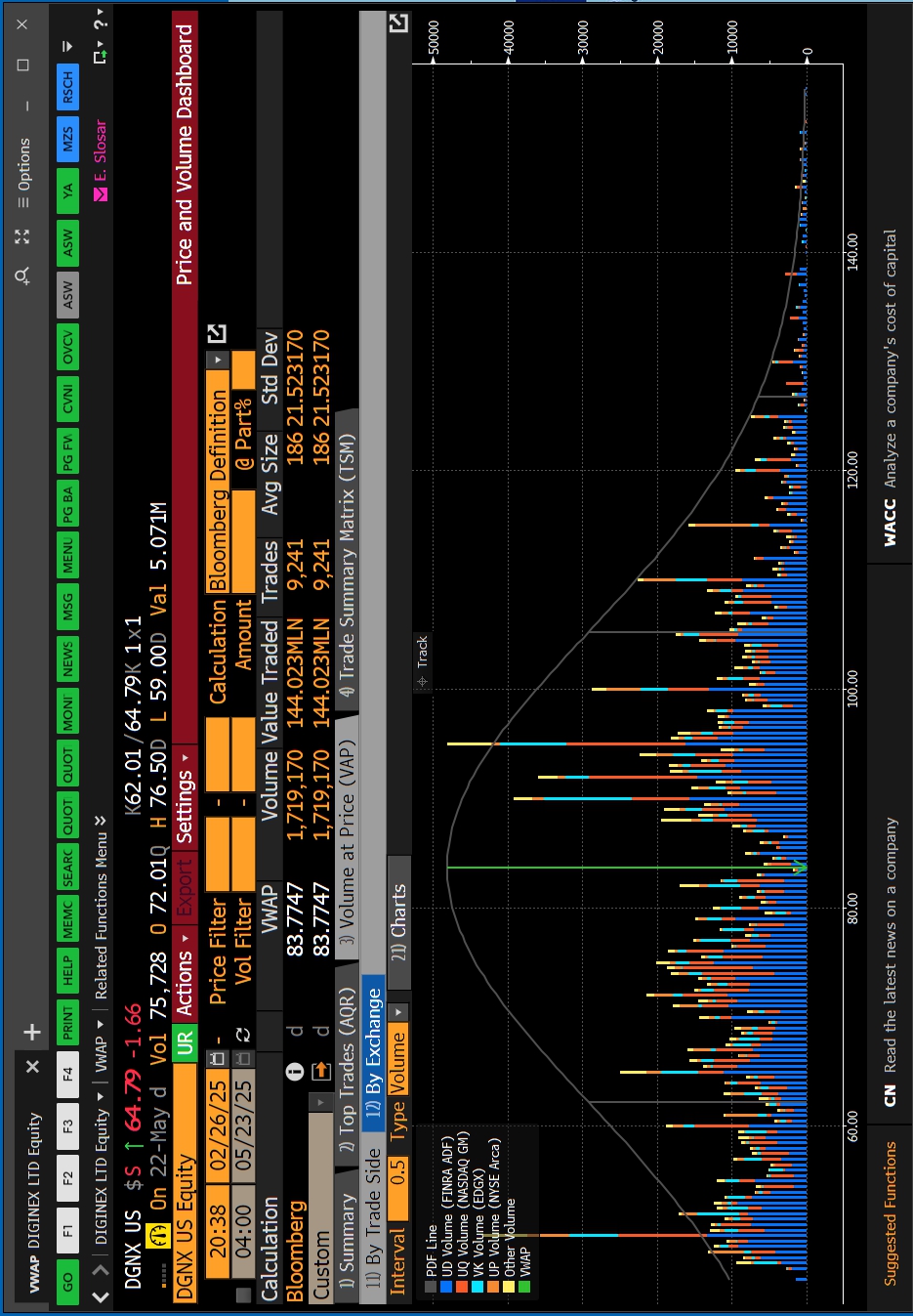Click the refresh arrows icon near Vol Filter

(x=243, y=1035)
